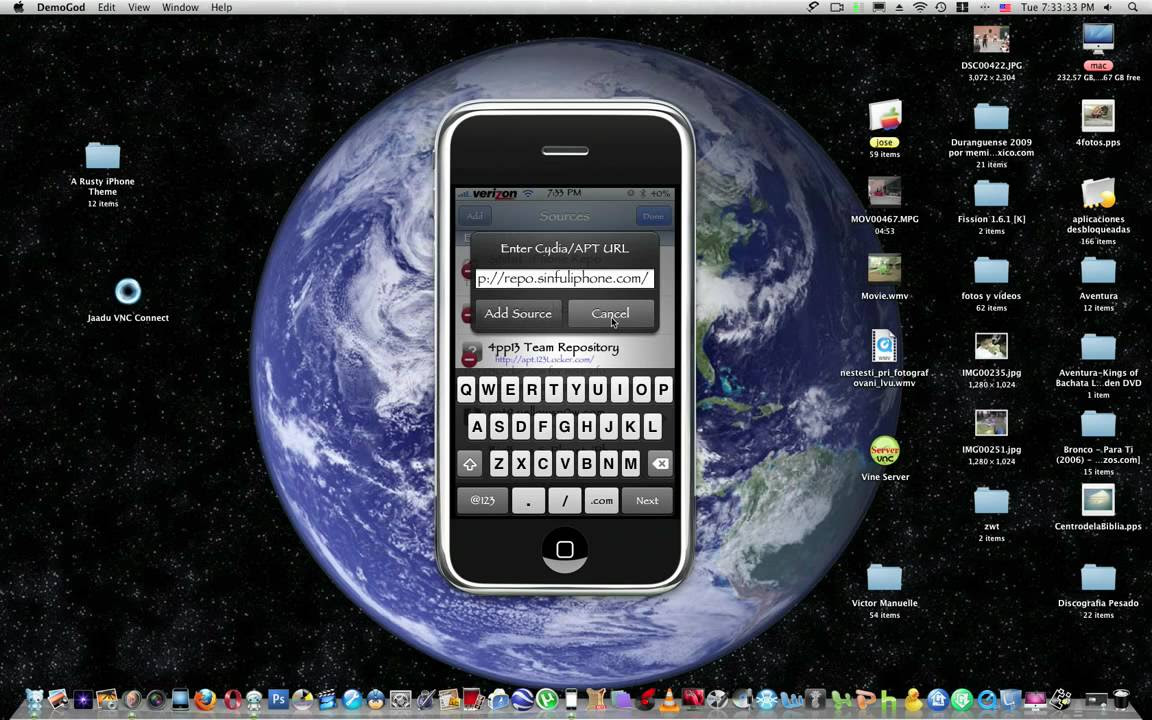This screenshot has height=720, width=1152.
Task: Open Cyberduck from the Dock
Action: click(913, 699)
